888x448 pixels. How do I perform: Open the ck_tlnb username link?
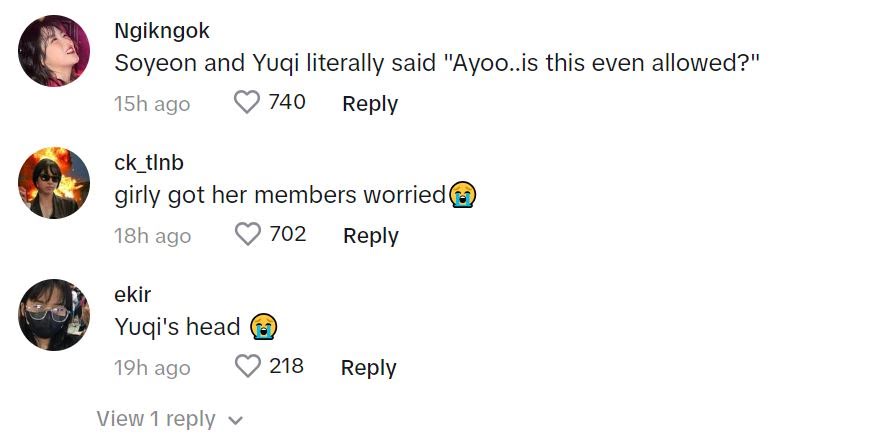(149, 163)
